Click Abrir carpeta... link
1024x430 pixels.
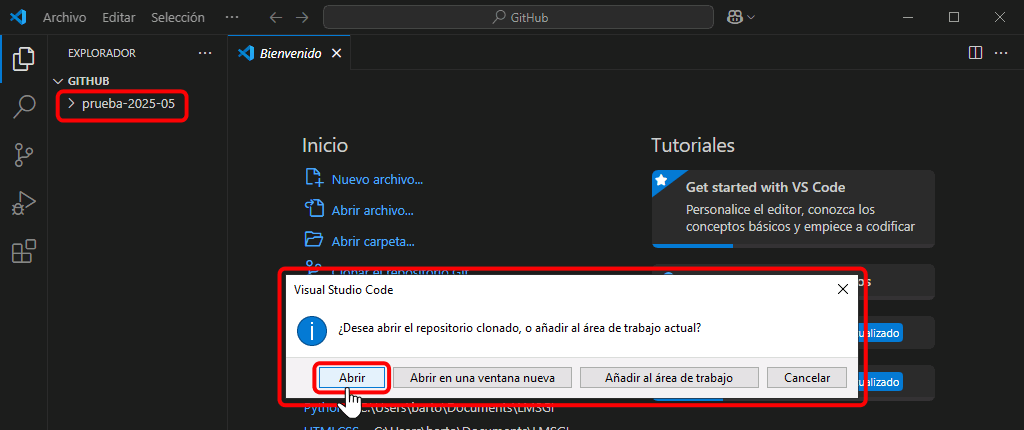pos(373,241)
